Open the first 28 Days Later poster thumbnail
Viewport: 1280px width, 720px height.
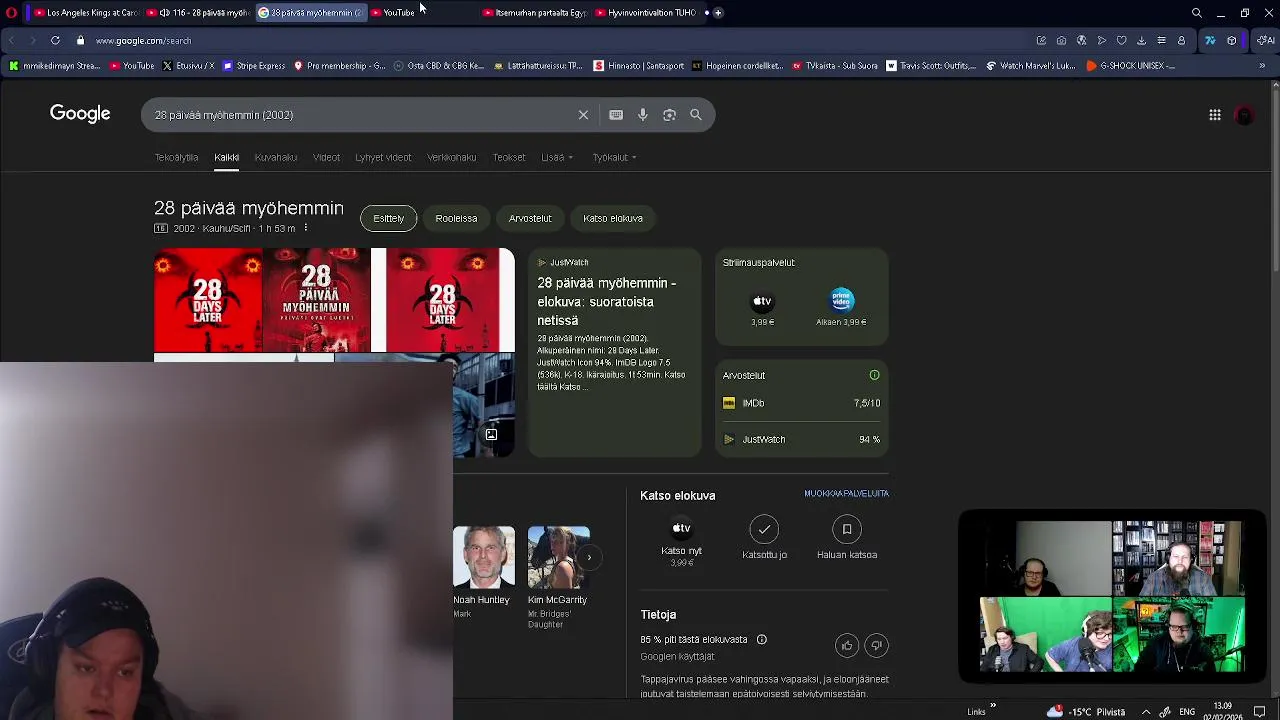[x=208, y=300]
